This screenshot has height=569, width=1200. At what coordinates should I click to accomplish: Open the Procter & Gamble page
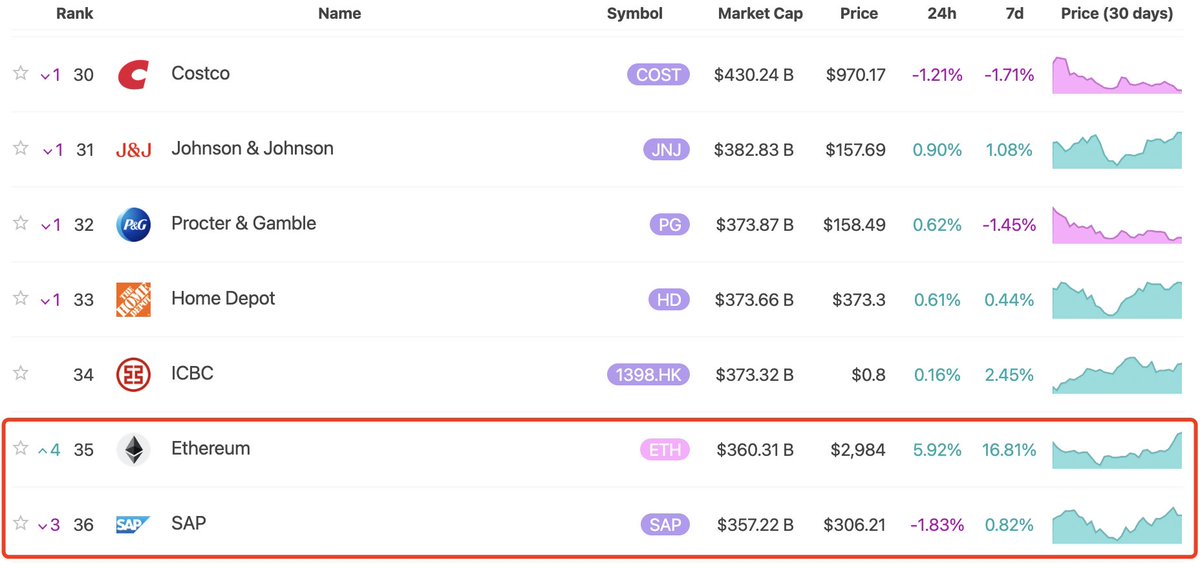coord(243,223)
